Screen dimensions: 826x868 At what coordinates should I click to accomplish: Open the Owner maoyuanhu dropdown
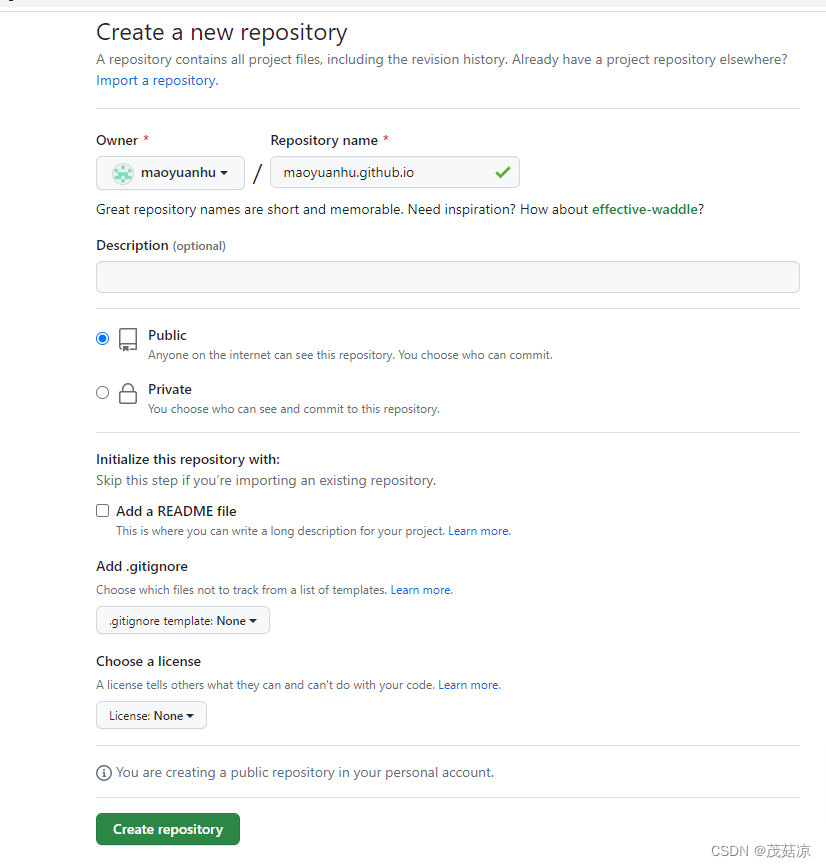(170, 172)
